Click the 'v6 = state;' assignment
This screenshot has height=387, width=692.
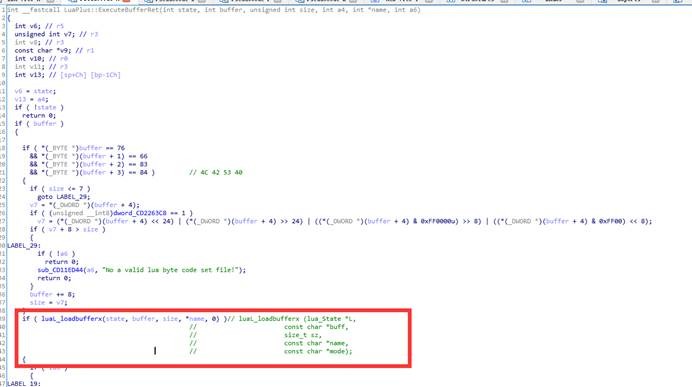35,91
